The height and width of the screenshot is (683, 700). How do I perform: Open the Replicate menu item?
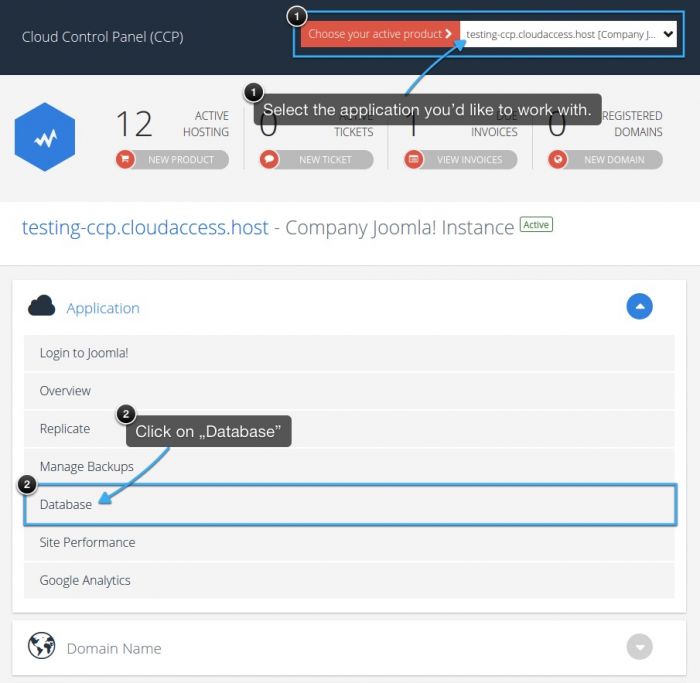pos(349,429)
